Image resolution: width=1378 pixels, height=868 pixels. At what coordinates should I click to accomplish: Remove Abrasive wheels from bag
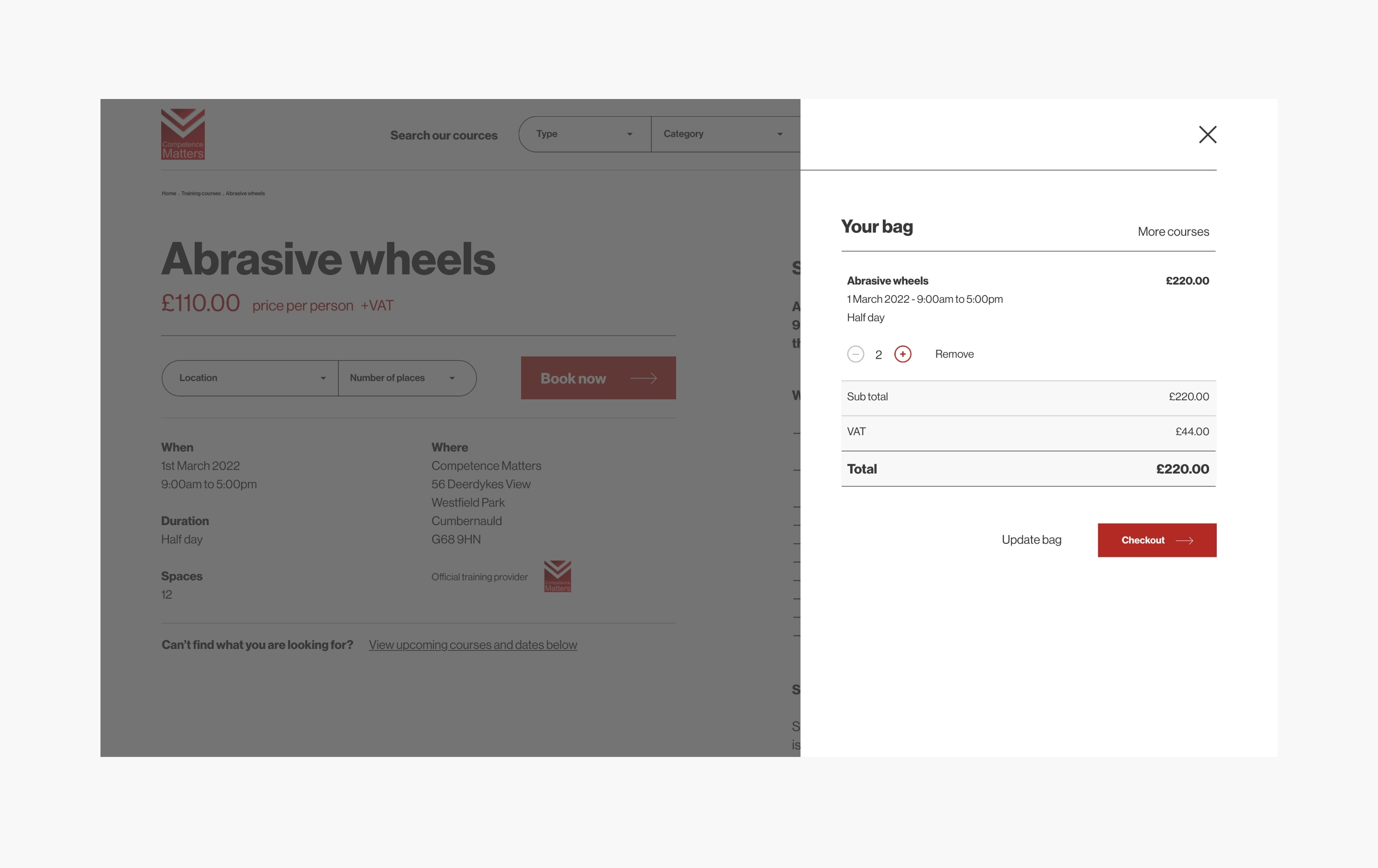coord(954,354)
